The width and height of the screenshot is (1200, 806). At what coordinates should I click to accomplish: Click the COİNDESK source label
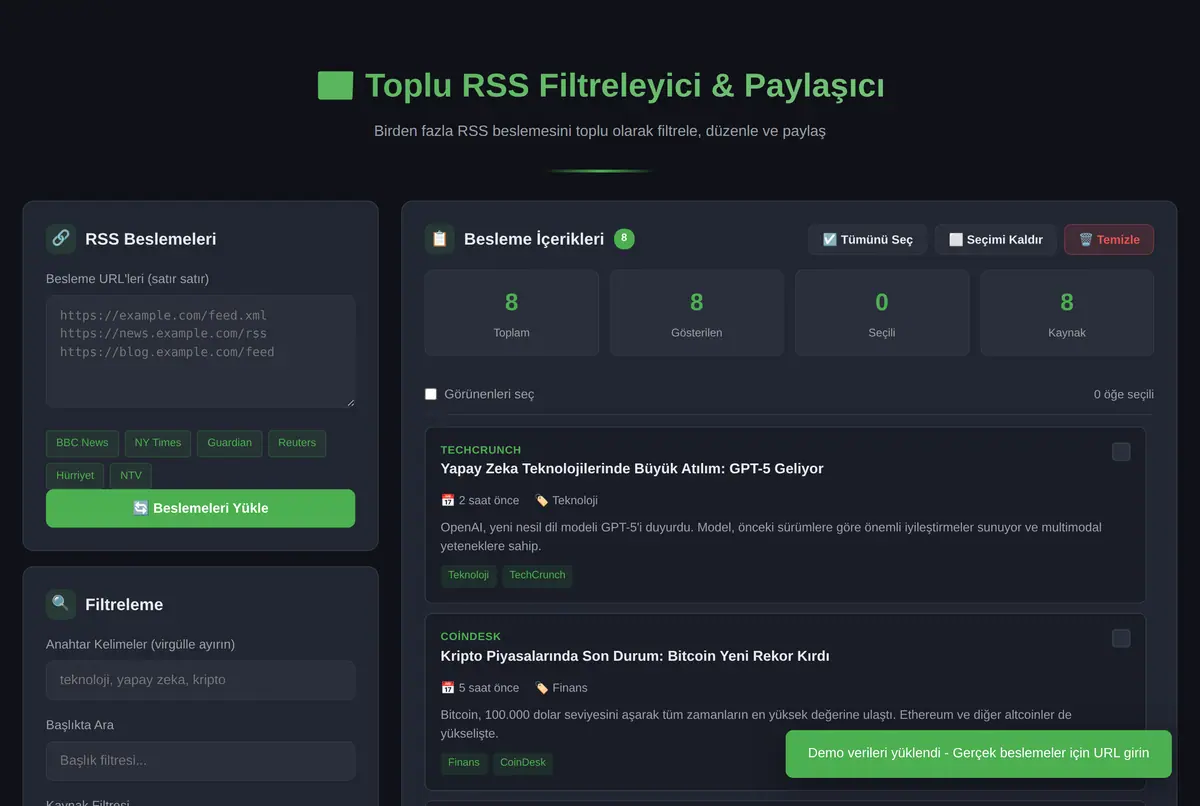point(471,636)
